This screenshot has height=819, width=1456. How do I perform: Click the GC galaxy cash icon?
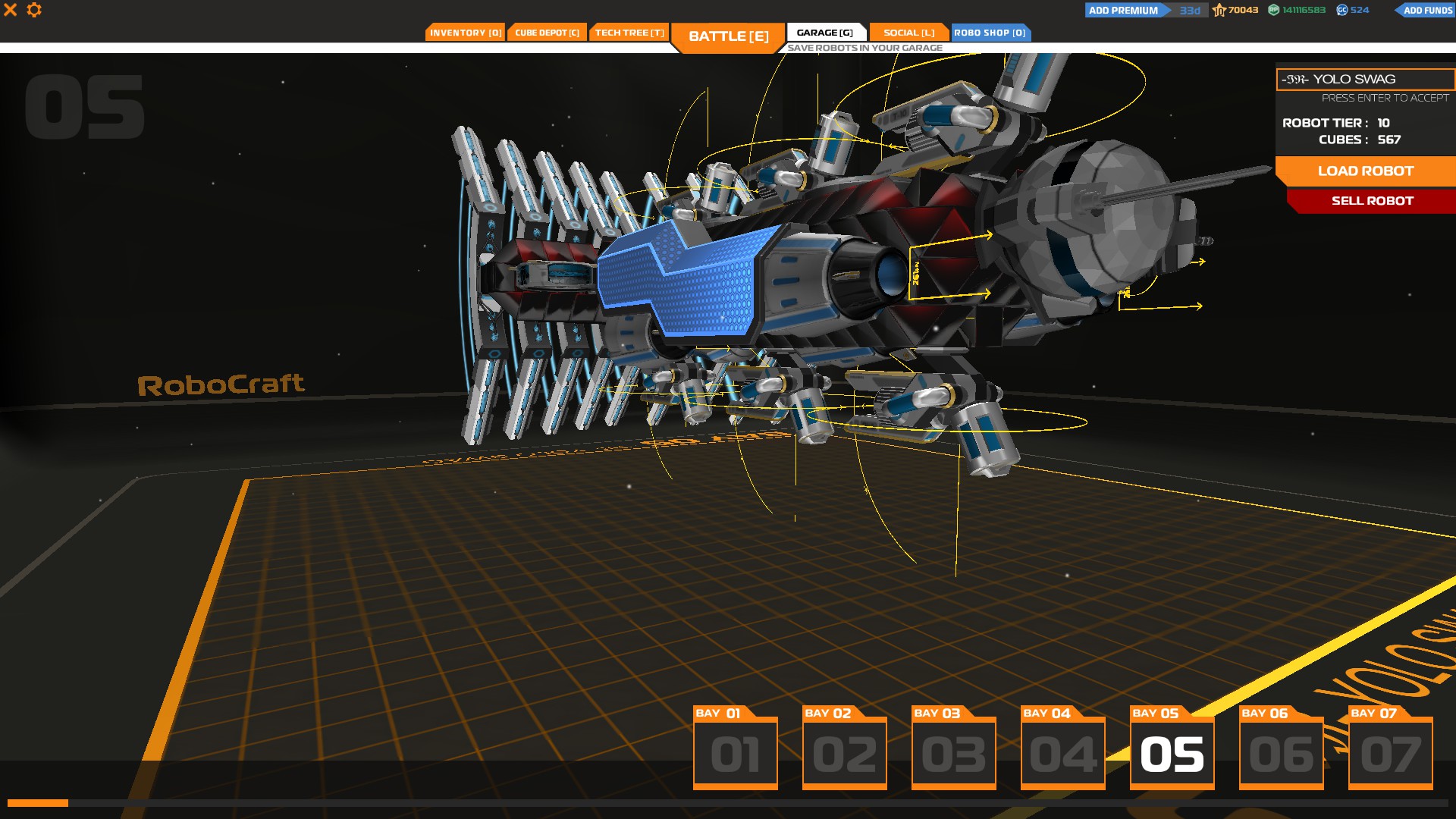click(x=1341, y=10)
